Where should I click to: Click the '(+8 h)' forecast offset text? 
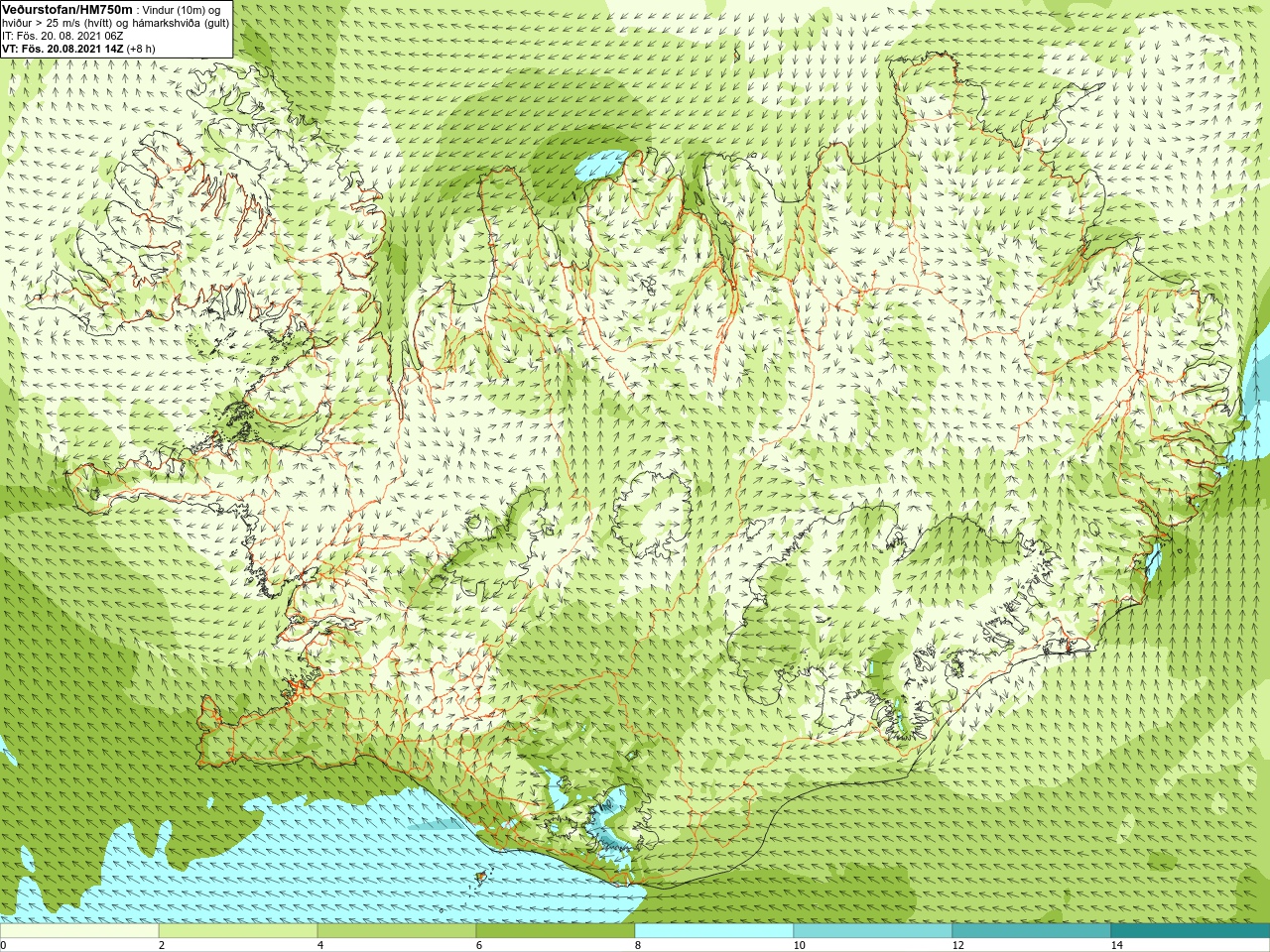tap(140, 48)
